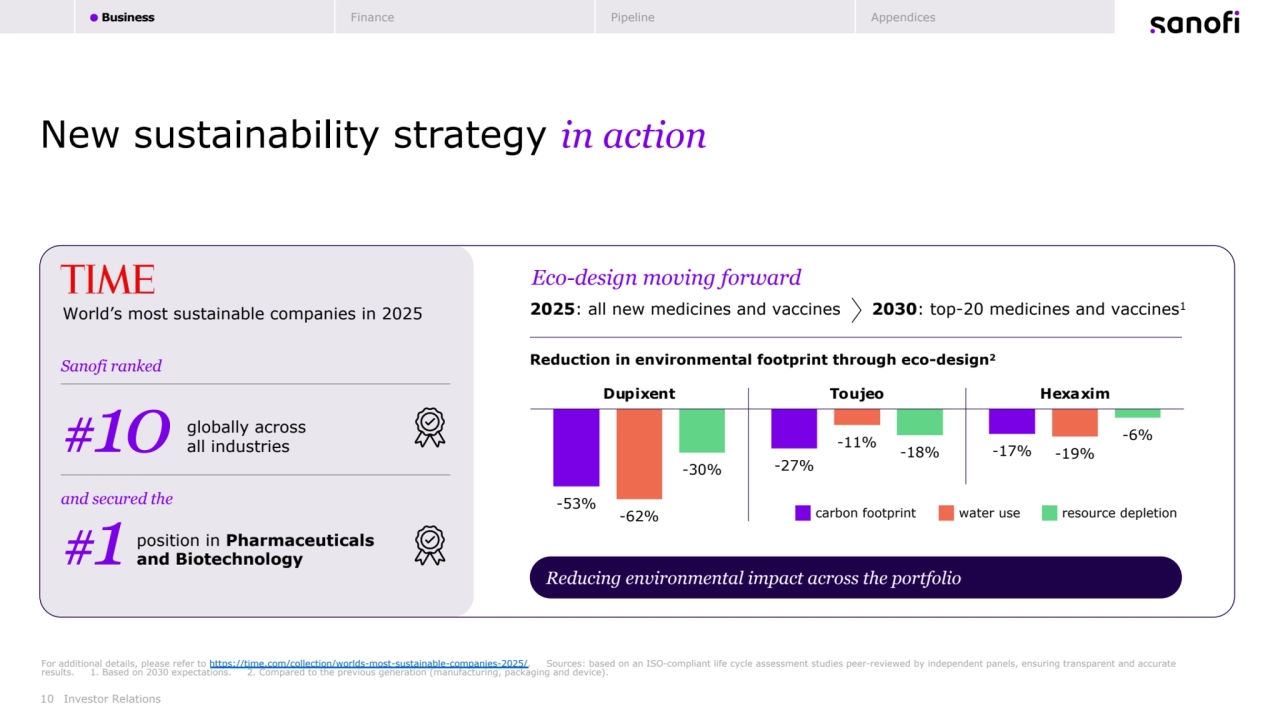Click the Sanofi logo
Image resolution: width=1280 pixels, height=720 pixels.
(x=1194, y=22)
